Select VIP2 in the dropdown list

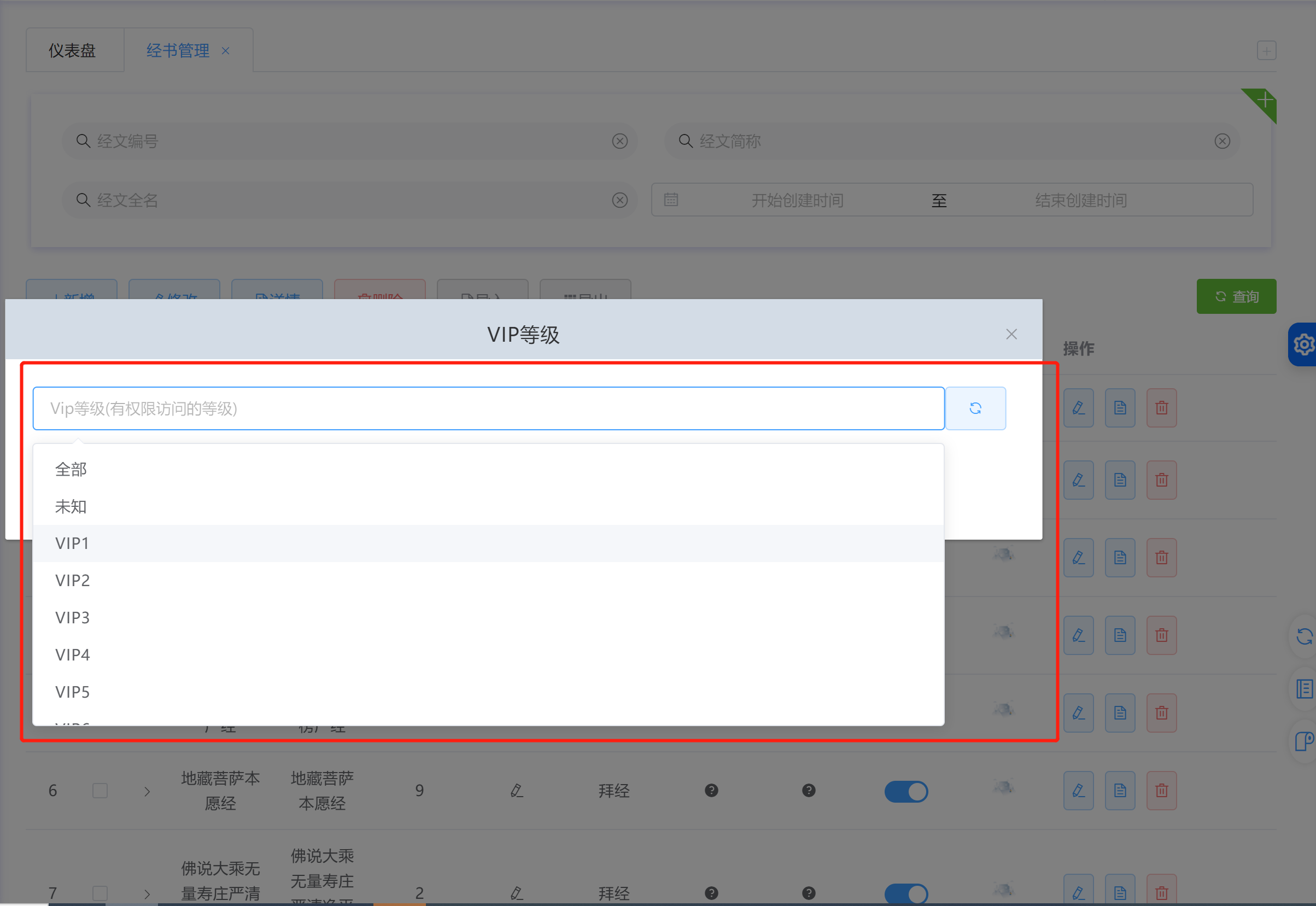click(x=489, y=580)
